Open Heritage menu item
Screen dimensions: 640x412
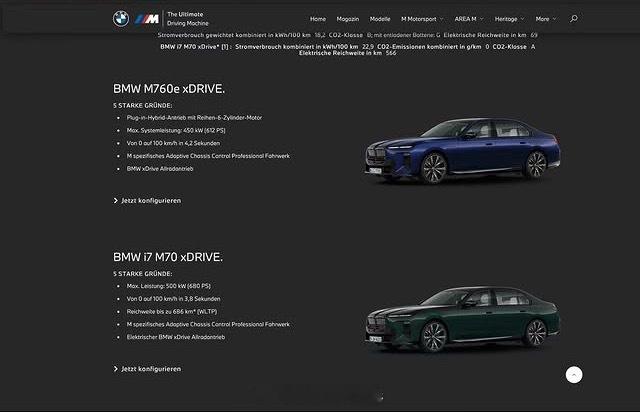pyautogui.click(x=506, y=19)
